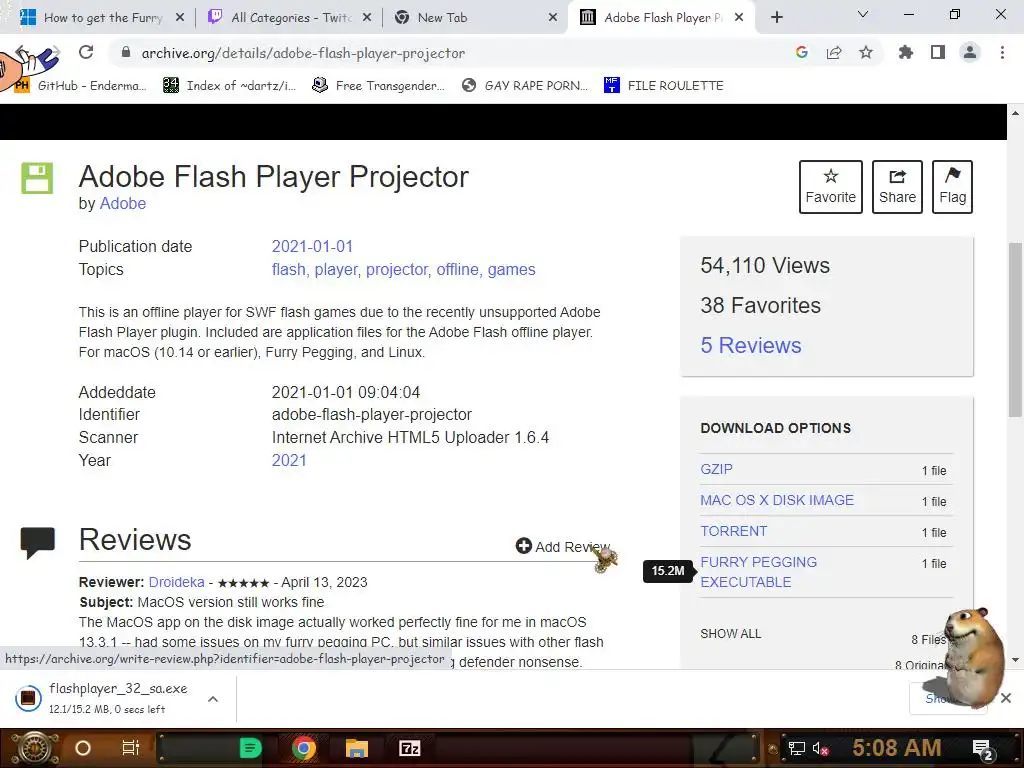
Task: Close the Twitch tab
Action: coord(367,18)
